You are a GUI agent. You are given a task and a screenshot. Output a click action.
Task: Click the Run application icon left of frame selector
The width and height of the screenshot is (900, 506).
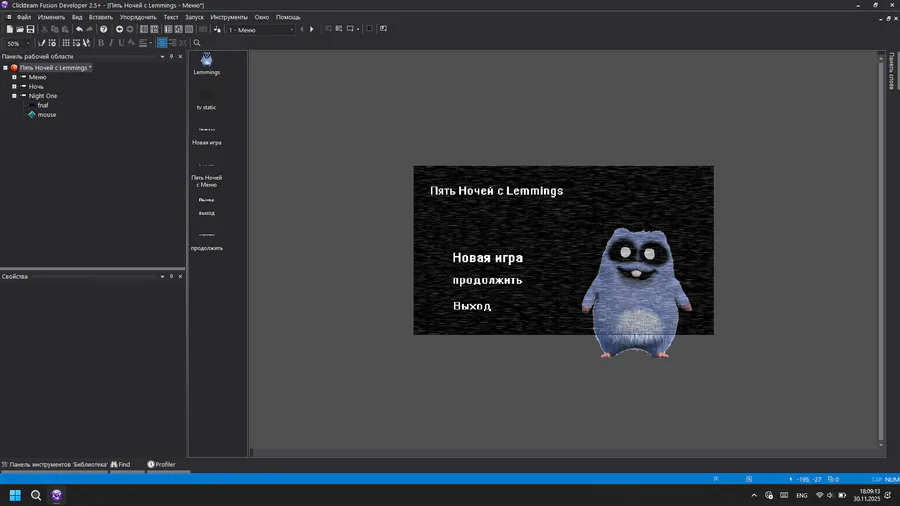(217, 29)
